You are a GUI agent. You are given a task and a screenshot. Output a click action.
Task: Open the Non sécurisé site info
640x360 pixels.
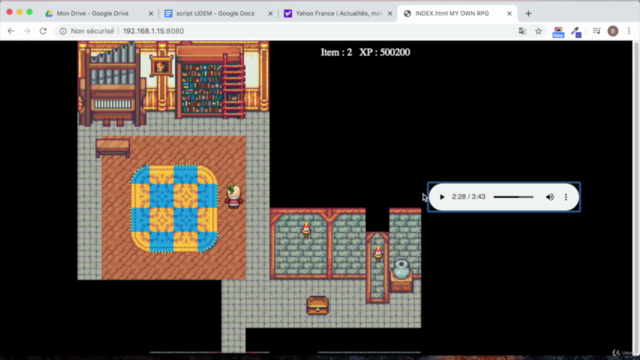point(87,31)
